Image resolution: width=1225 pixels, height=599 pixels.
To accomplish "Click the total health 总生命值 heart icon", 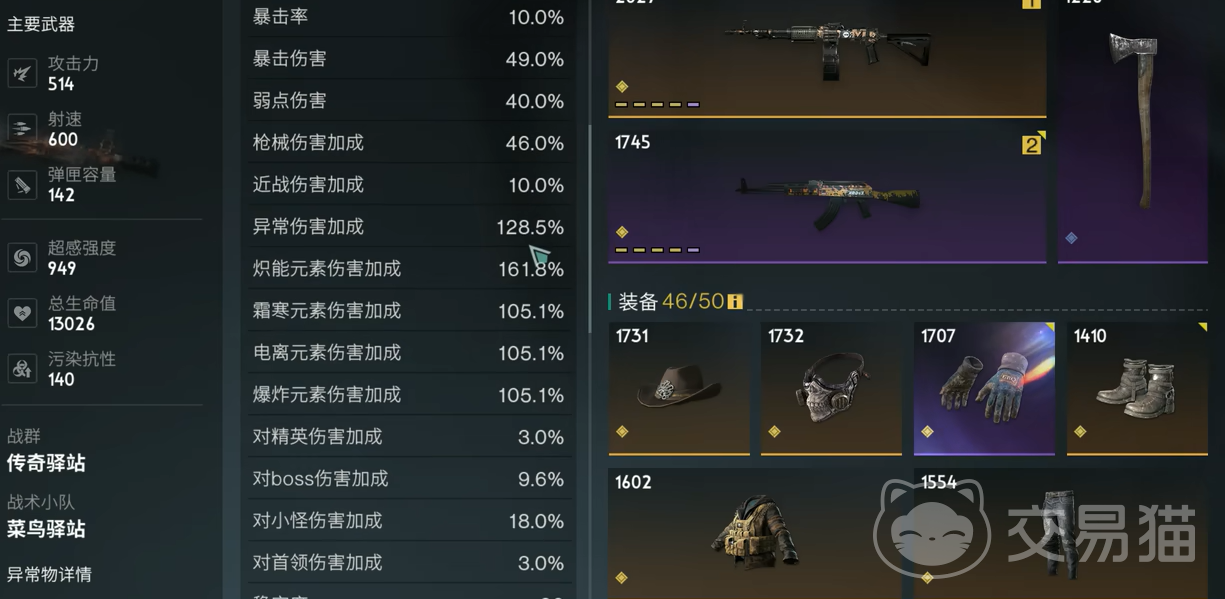I will point(22,313).
